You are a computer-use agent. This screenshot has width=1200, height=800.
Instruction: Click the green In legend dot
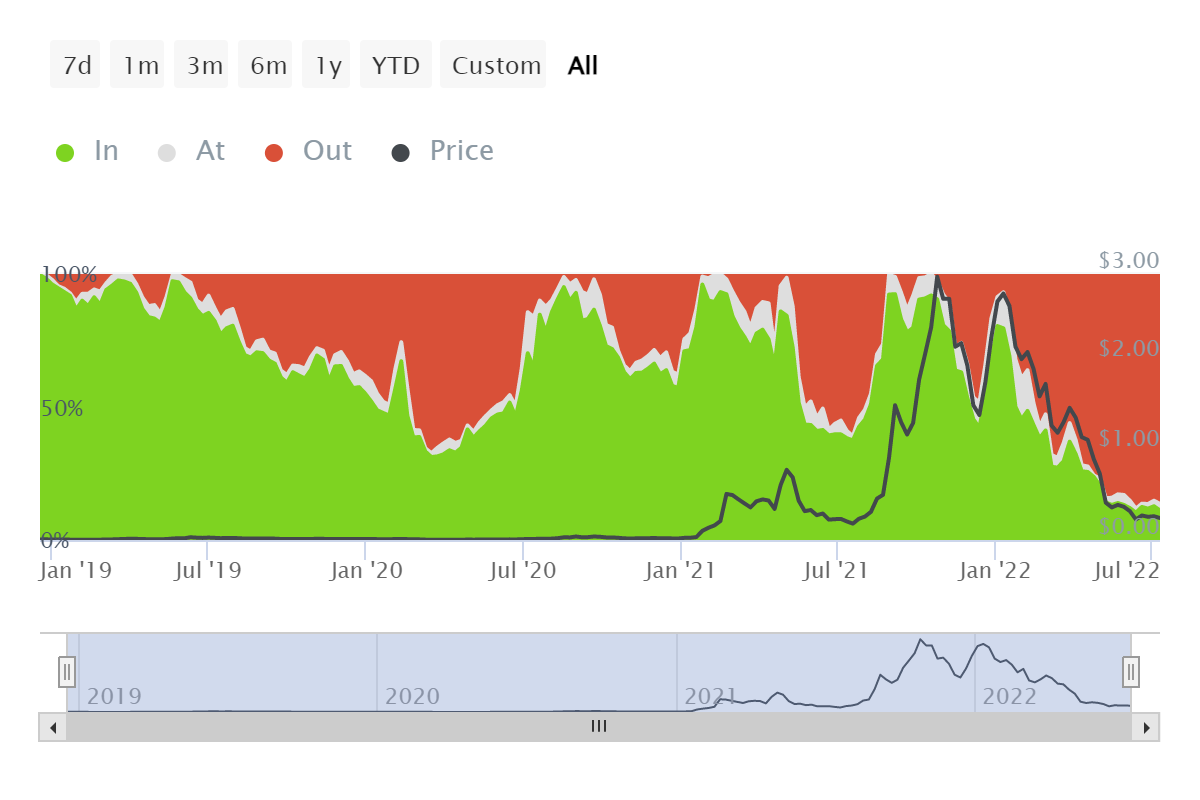(x=65, y=153)
